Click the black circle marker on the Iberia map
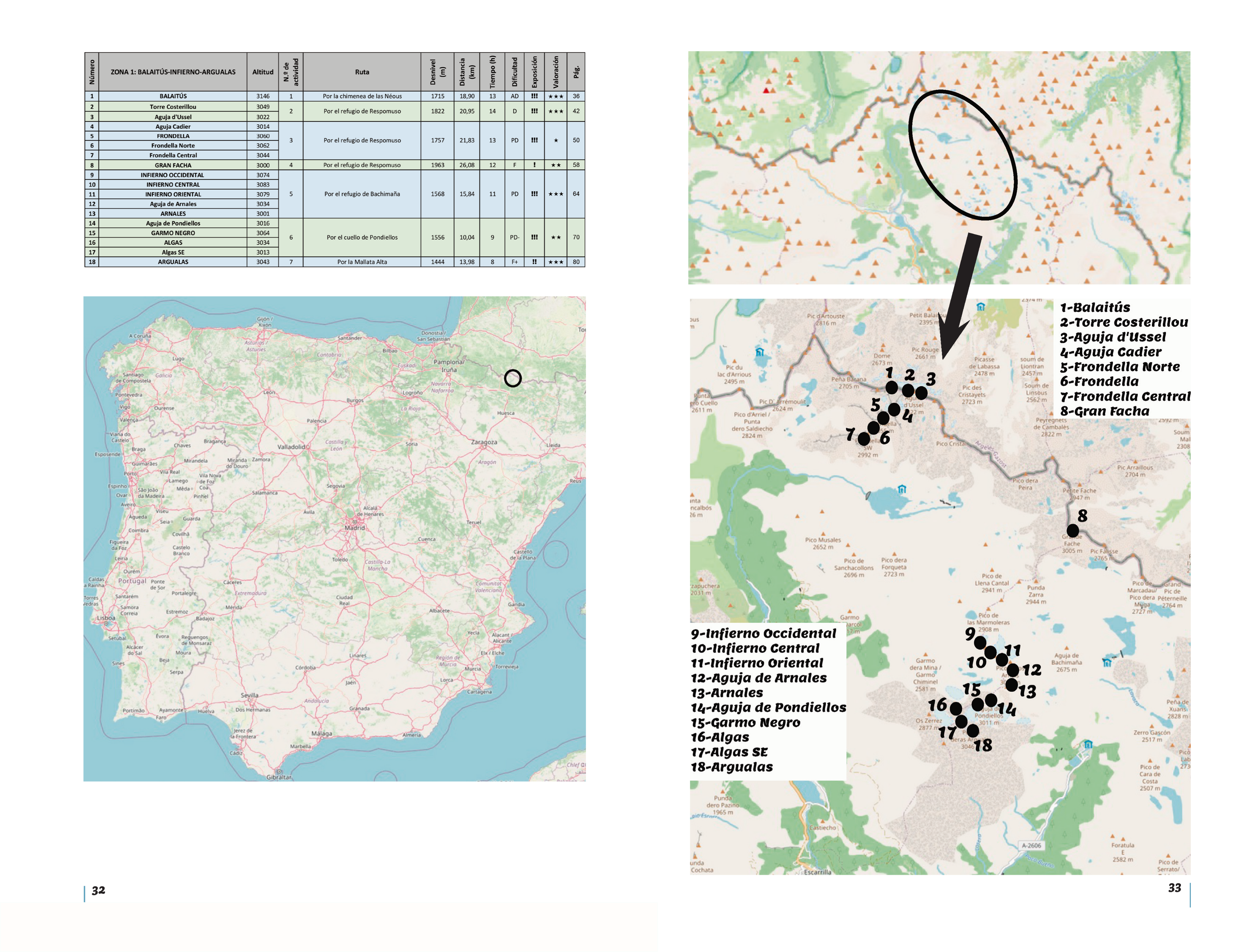The height and width of the screenshot is (952, 1242). tap(513, 378)
